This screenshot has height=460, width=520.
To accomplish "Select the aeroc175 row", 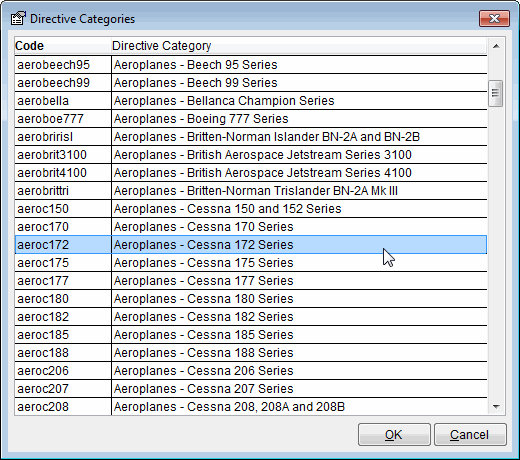I will (251, 263).
